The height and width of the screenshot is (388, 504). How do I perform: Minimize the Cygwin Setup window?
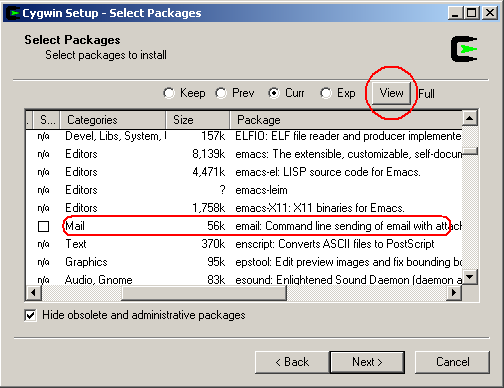coord(455,13)
